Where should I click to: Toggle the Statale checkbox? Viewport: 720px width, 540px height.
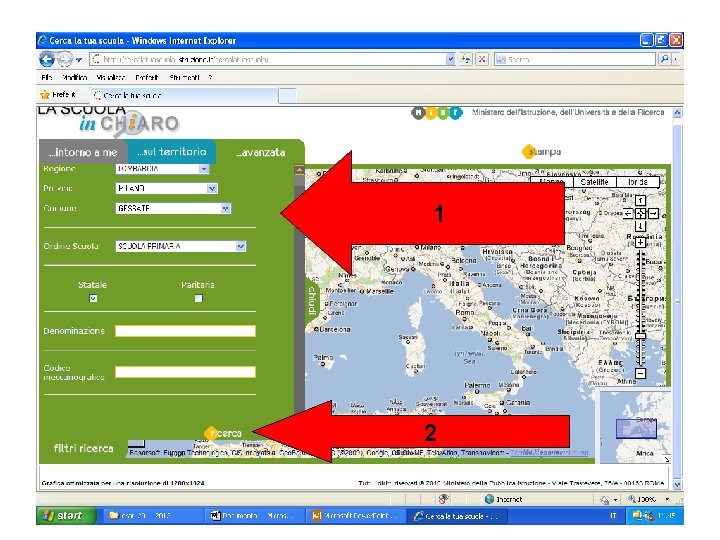tap(93, 298)
